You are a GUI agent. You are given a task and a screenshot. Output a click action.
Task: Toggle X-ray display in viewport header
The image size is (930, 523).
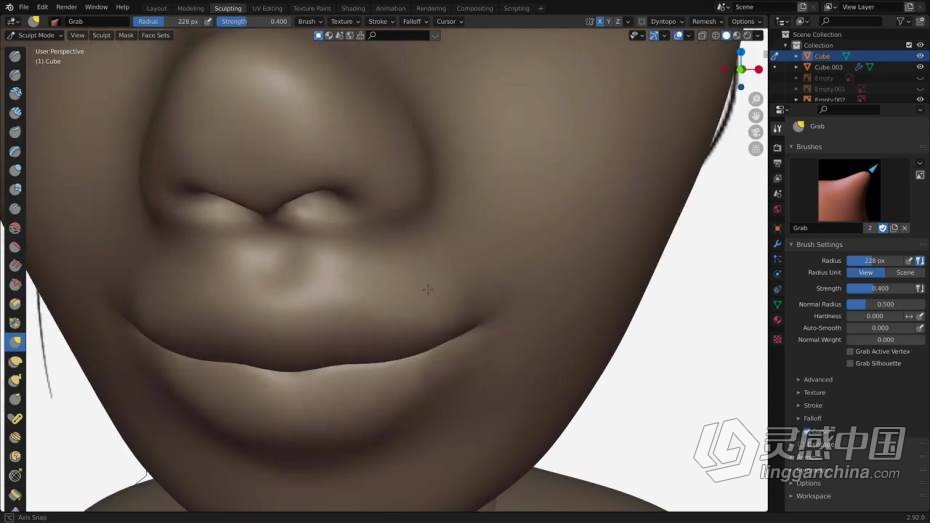(702, 36)
